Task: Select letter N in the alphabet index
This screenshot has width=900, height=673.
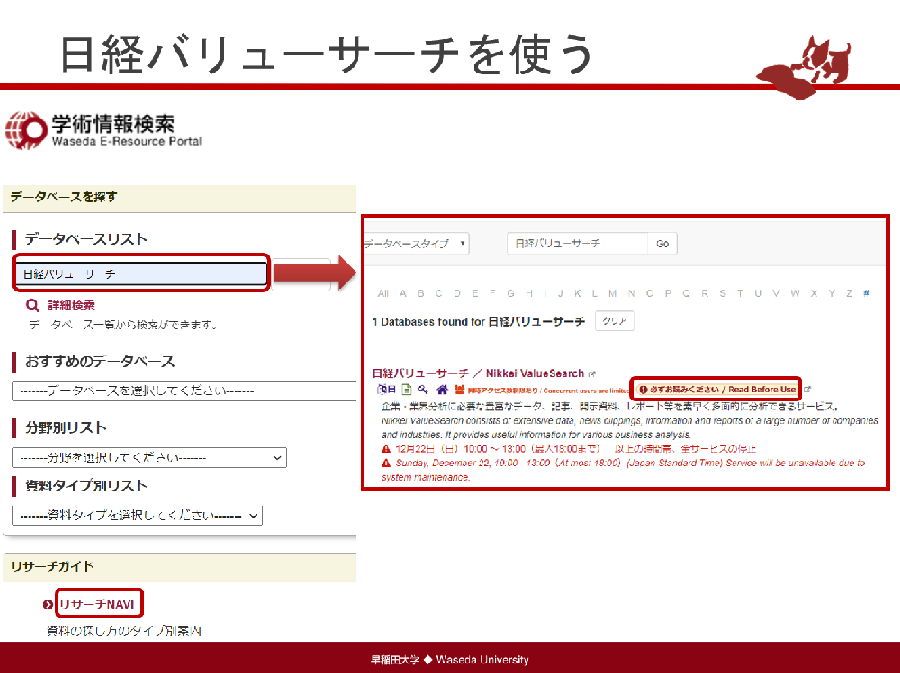Action: coord(631,294)
